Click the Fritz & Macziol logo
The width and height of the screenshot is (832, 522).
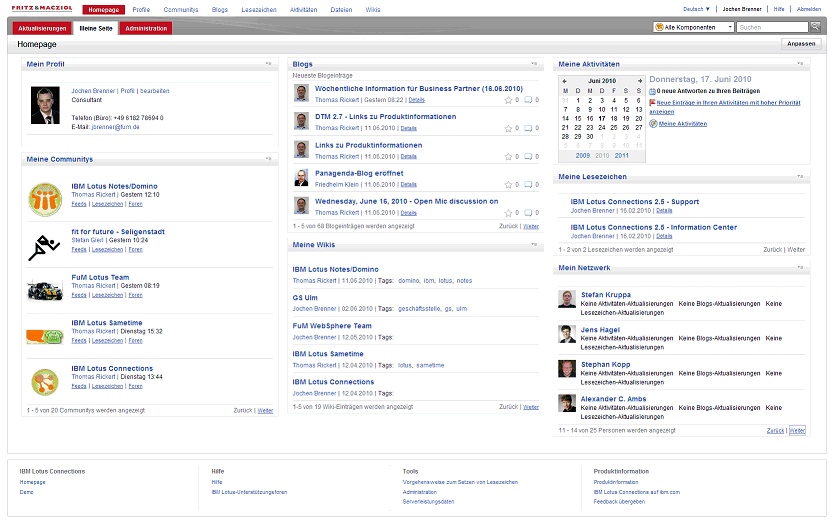click(x=42, y=8)
